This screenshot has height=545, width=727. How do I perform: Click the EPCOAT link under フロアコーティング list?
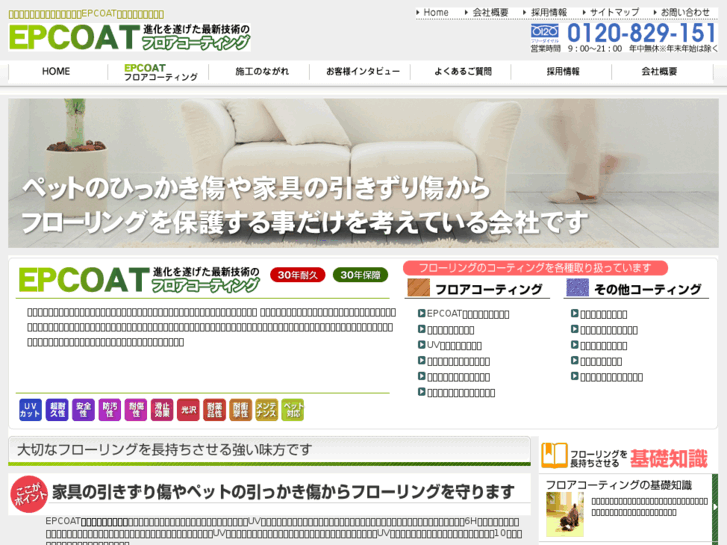tap(468, 314)
